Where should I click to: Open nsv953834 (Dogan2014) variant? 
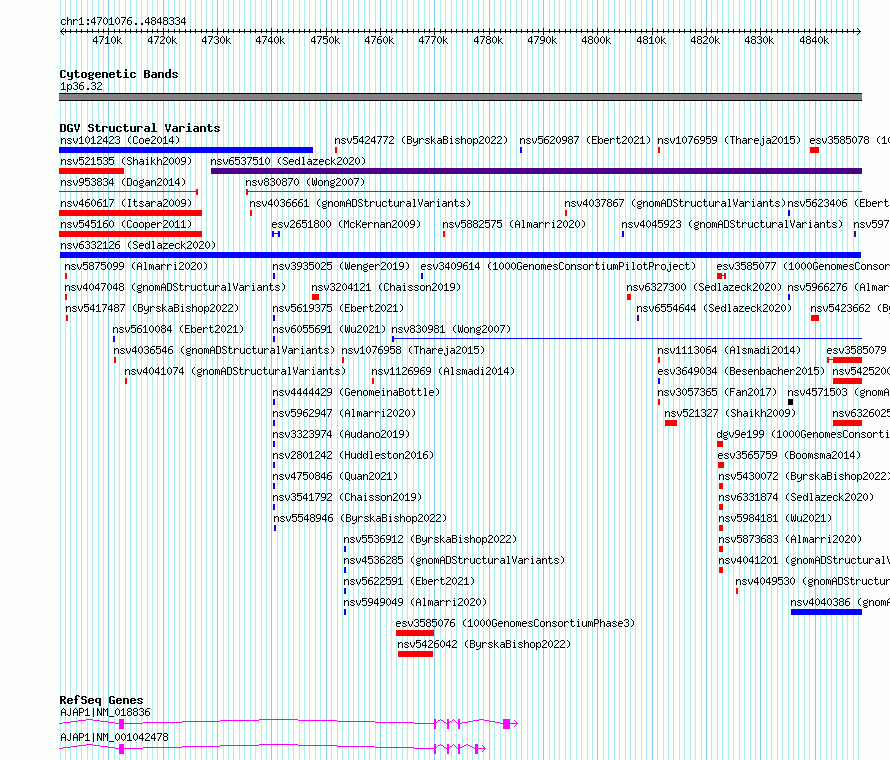[123, 182]
